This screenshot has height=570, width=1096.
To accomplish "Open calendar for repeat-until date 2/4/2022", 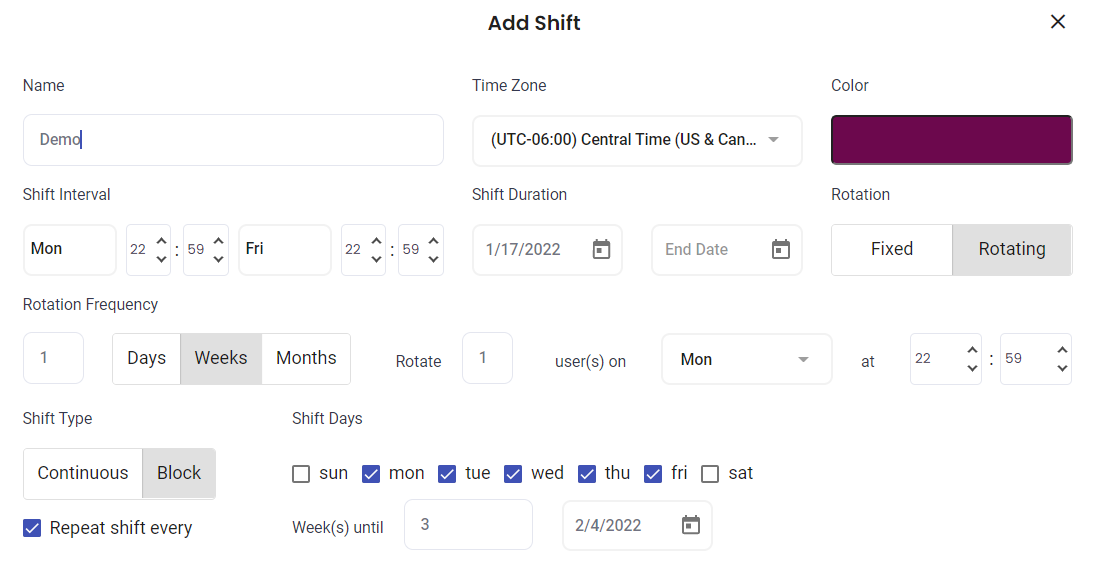I will click(x=691, y=525).
